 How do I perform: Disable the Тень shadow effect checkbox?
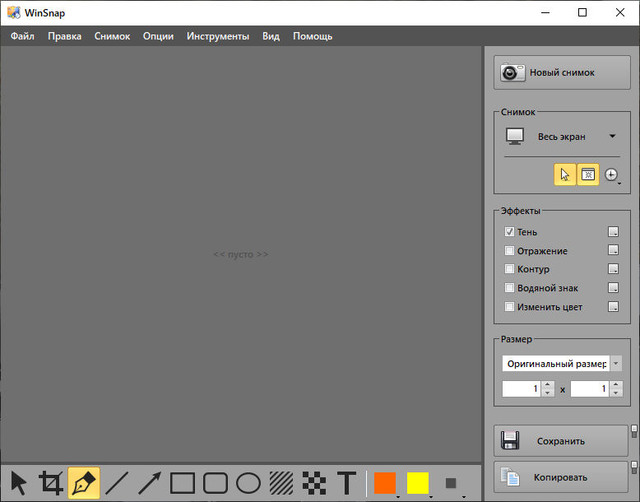510,232
